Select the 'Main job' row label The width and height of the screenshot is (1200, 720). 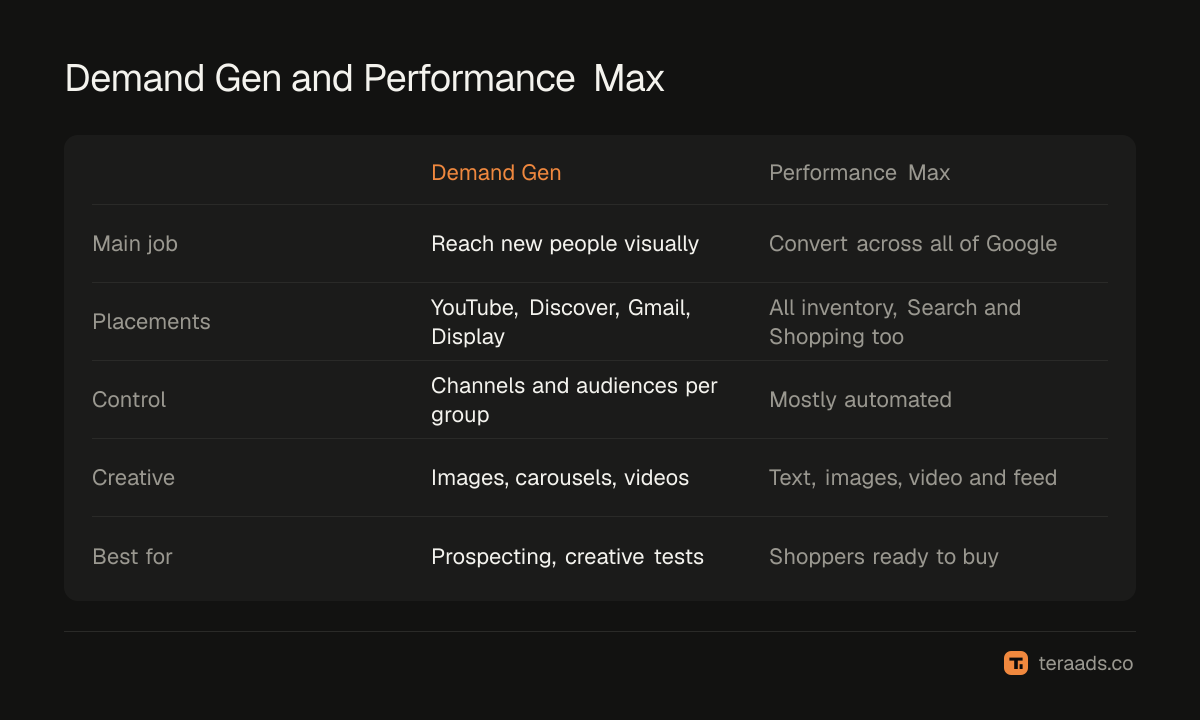[135, 244]
